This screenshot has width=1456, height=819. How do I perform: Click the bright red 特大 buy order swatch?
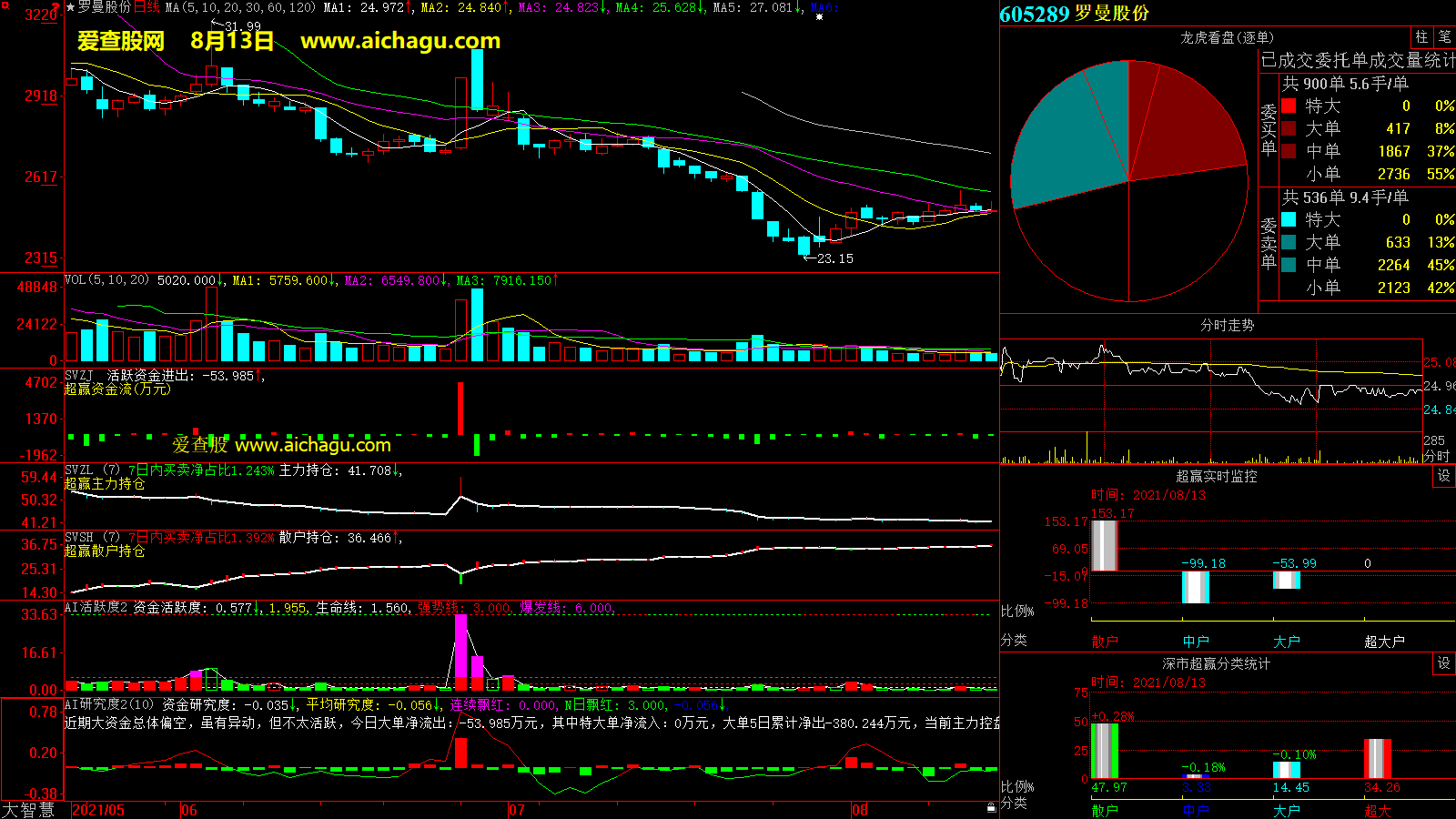pos(1289,106)
